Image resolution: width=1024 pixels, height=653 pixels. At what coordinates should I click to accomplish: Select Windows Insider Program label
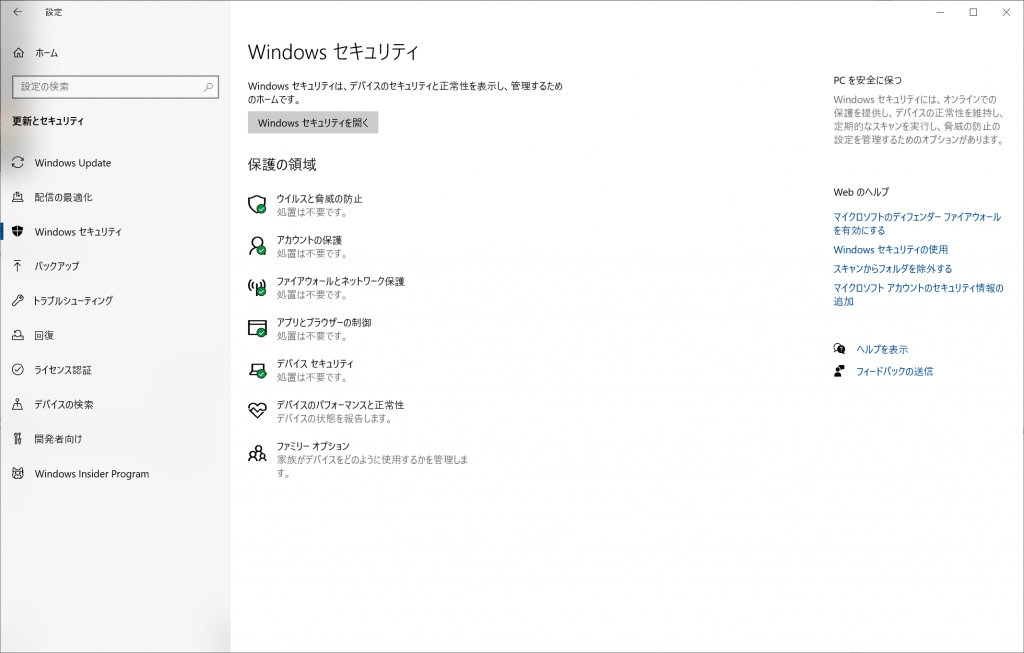91,473
